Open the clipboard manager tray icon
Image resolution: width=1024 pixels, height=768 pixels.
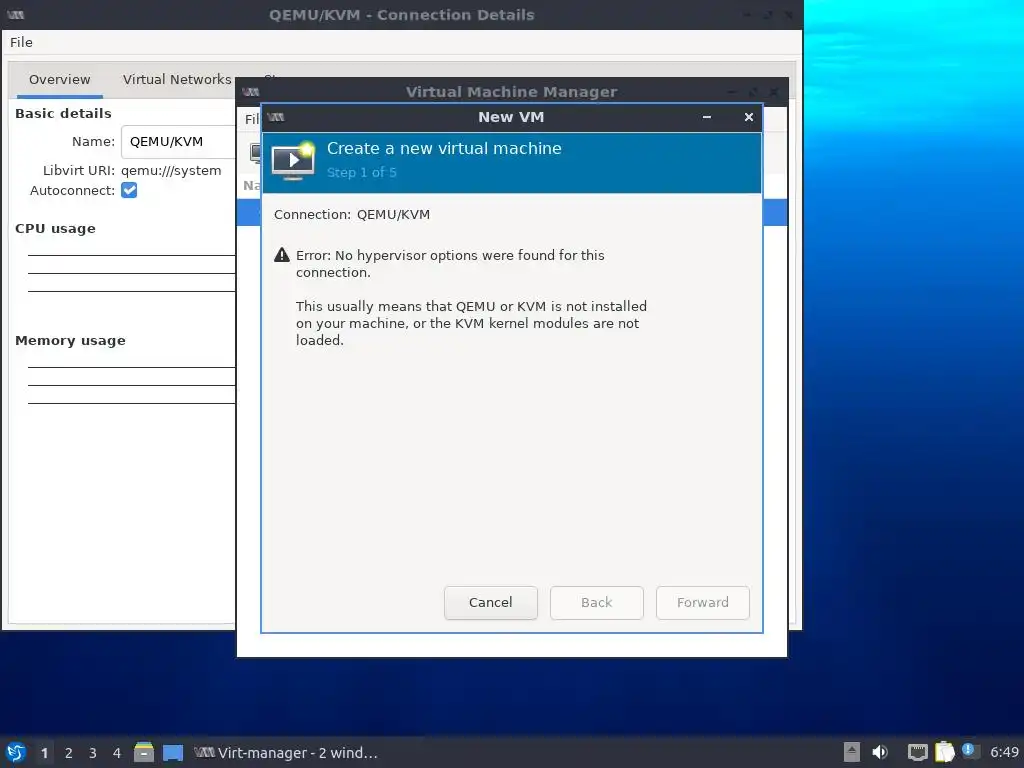coord(944,752)
